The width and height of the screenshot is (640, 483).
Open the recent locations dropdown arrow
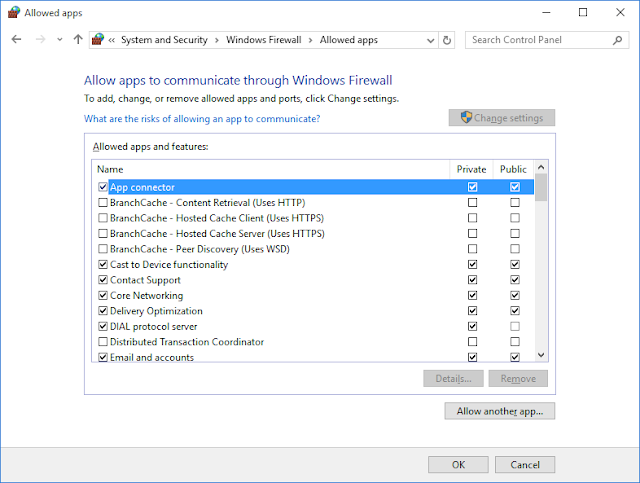[60, 40]
